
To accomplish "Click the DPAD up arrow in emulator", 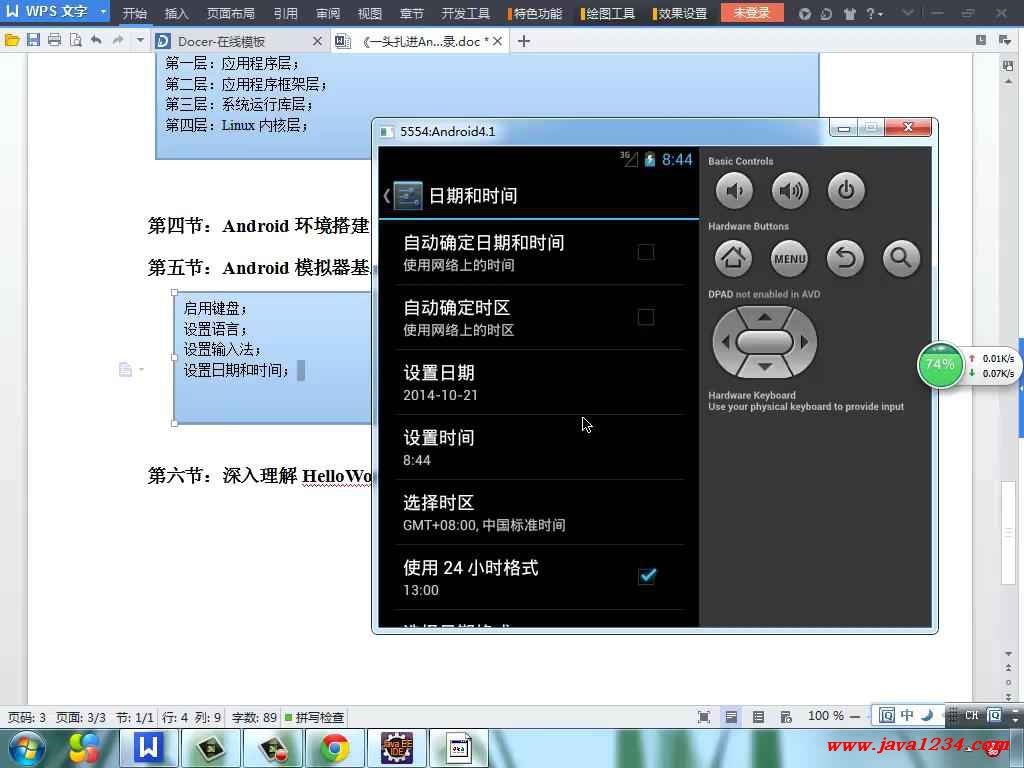I will click(765, 317).
